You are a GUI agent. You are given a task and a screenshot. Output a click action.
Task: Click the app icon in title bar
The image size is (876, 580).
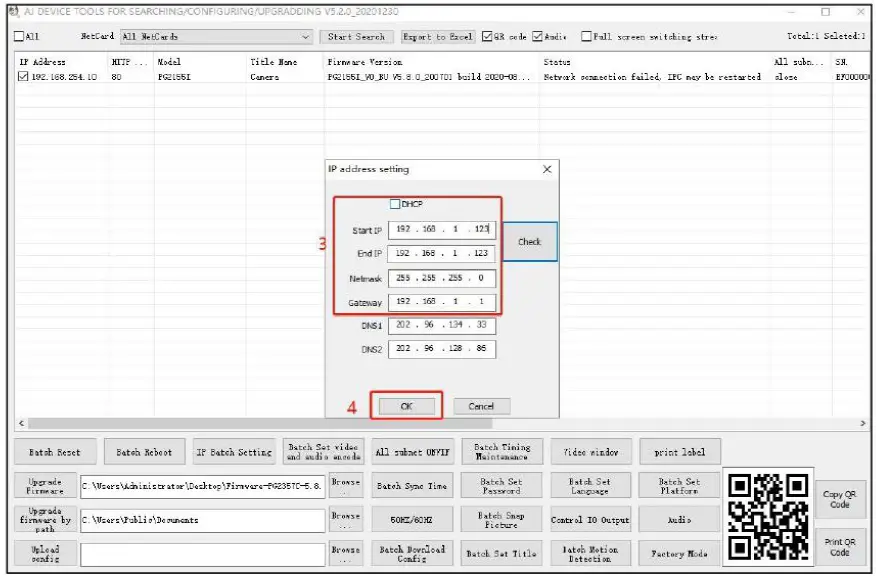tap(14, 11)
